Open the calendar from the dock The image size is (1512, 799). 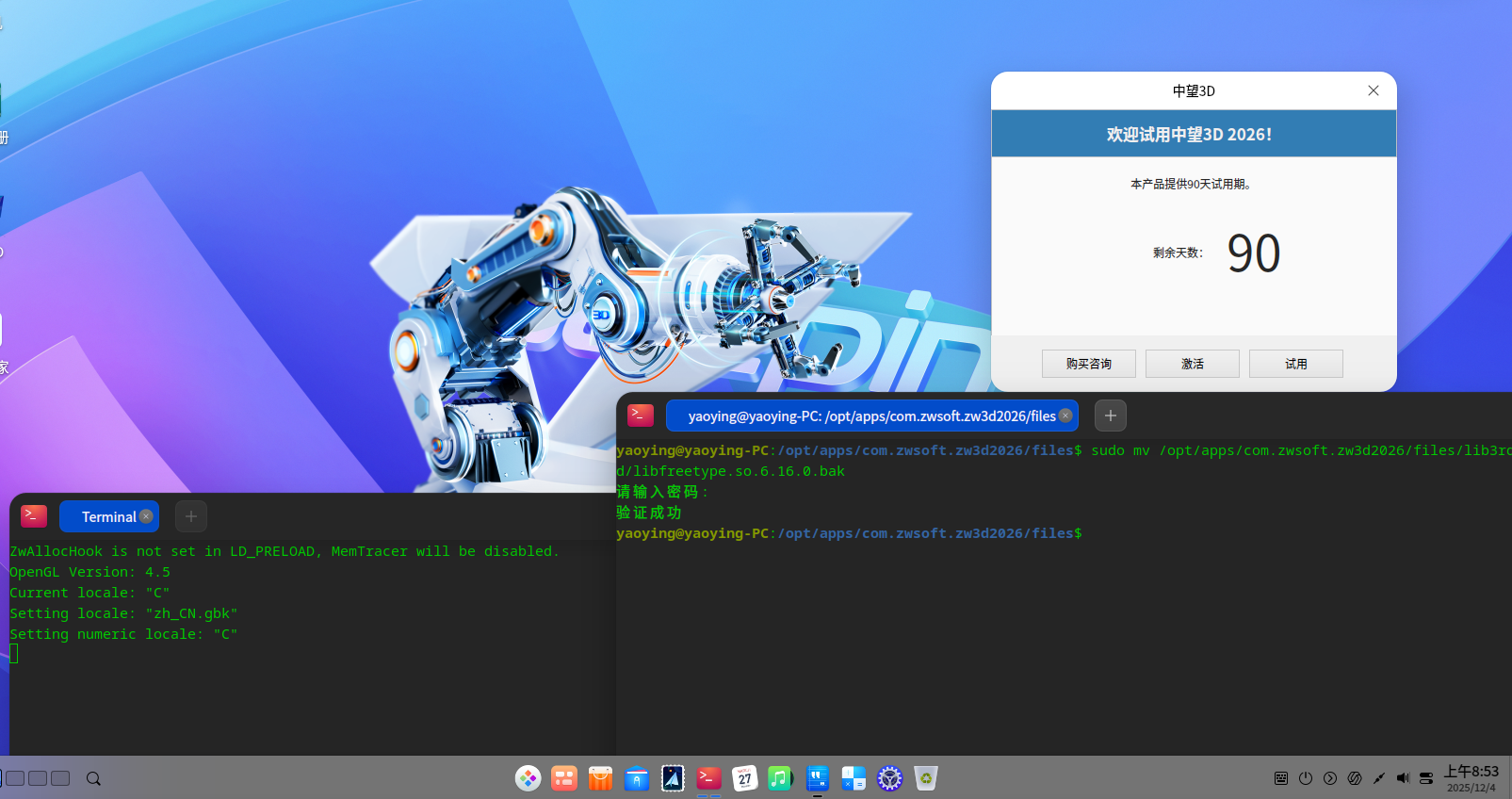click(745, 778)
